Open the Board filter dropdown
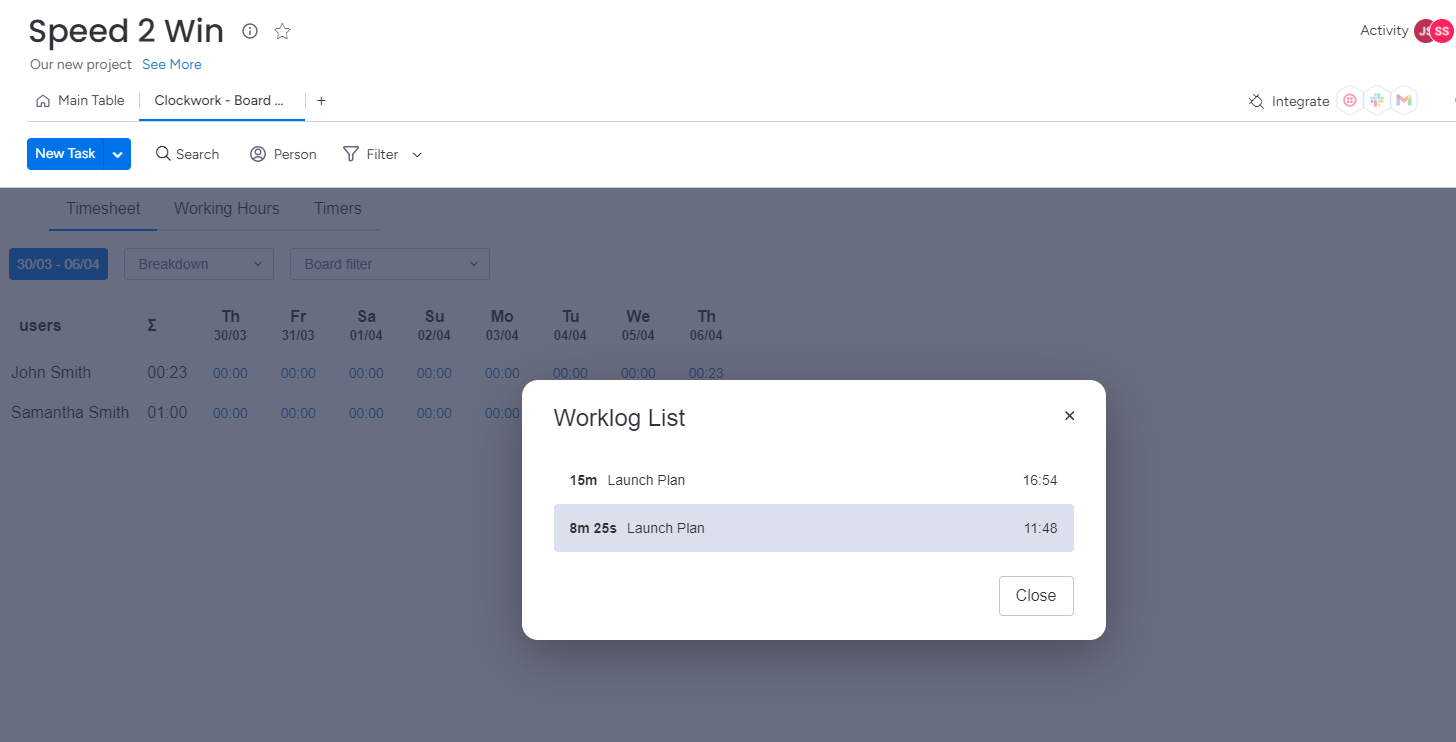Image resolution: width=1456 pixels, height=742 pixels. [389, 264]
